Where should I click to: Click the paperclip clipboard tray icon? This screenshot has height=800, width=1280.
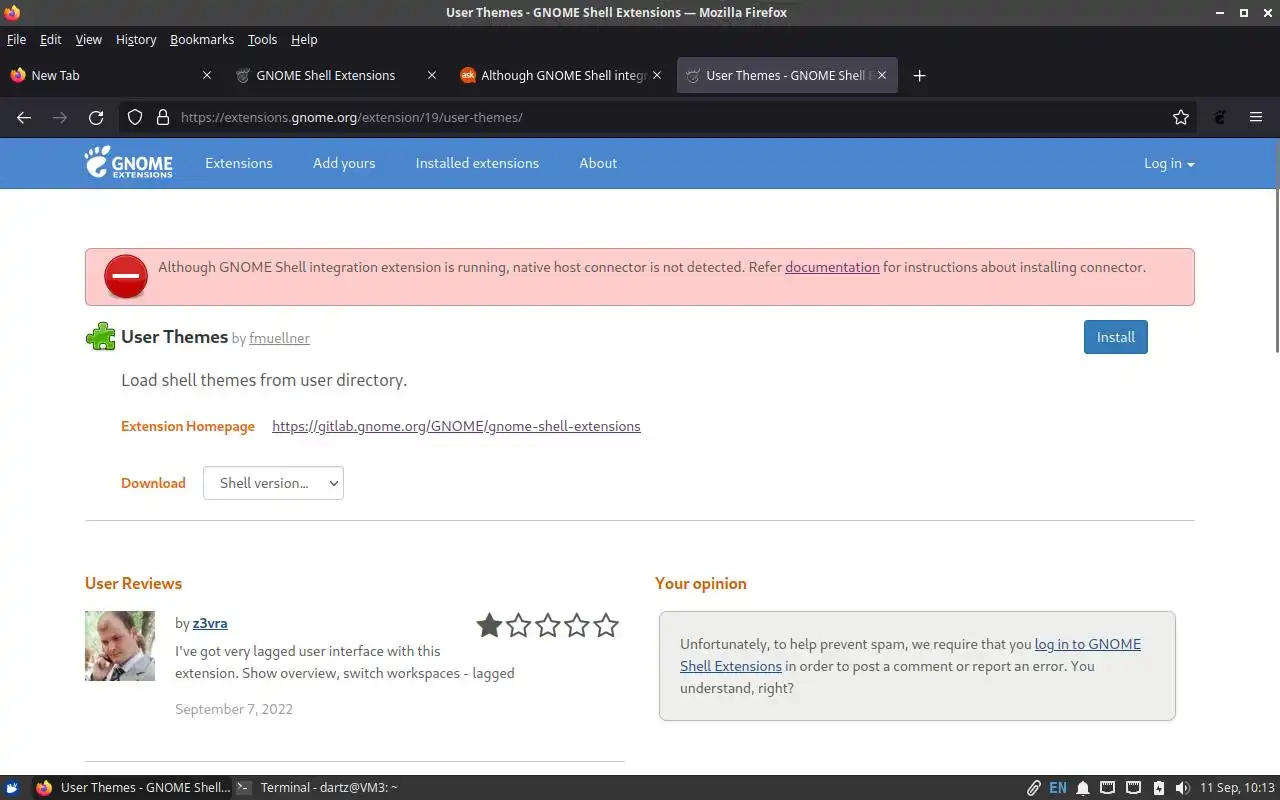pyautogui.click(x=1034, y=787)
